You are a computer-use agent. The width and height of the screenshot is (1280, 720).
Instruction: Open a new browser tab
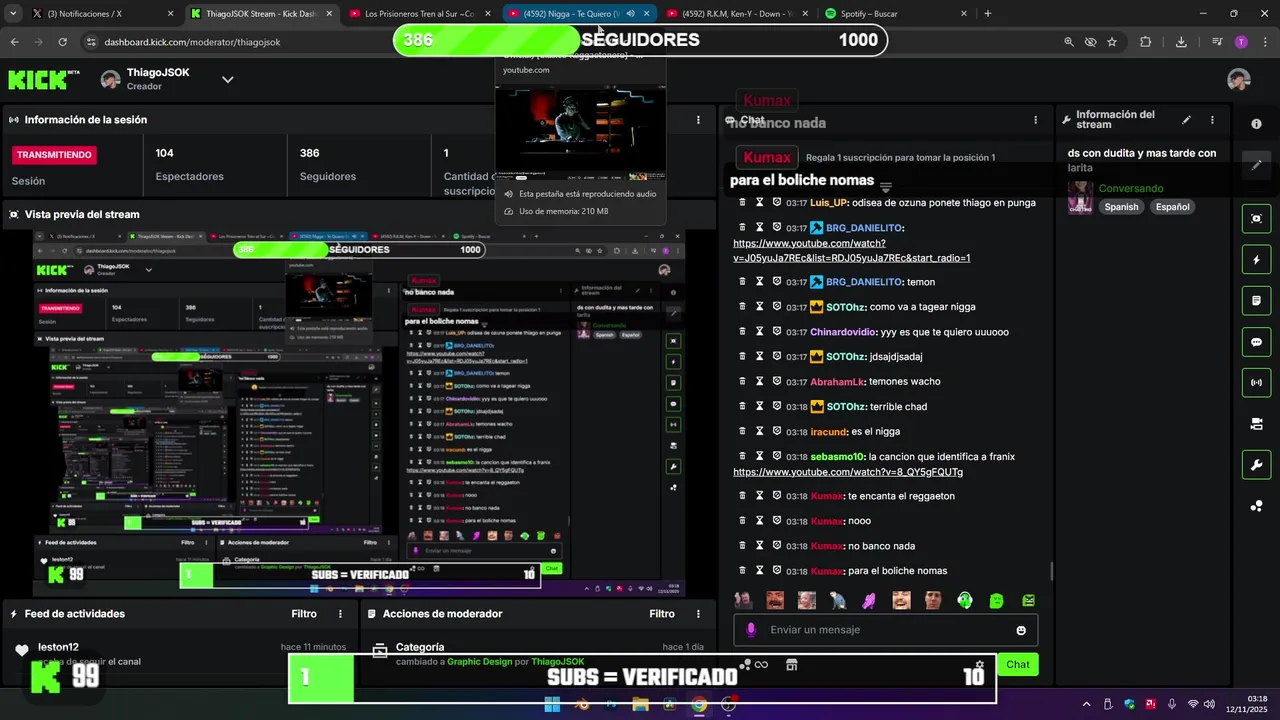[988, 14]
